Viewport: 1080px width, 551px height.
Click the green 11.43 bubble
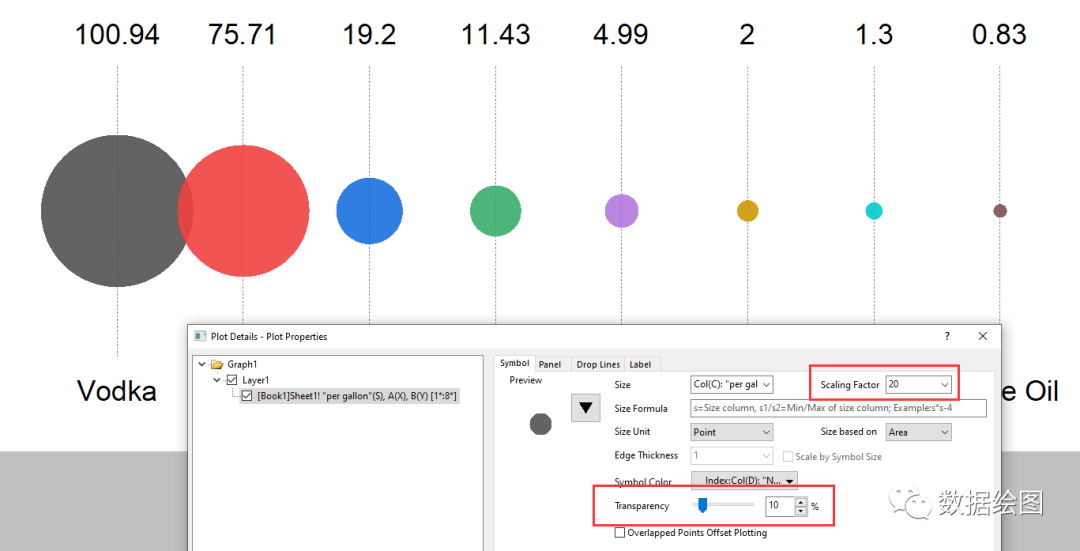pyautogui.click(x=495, y=211)
